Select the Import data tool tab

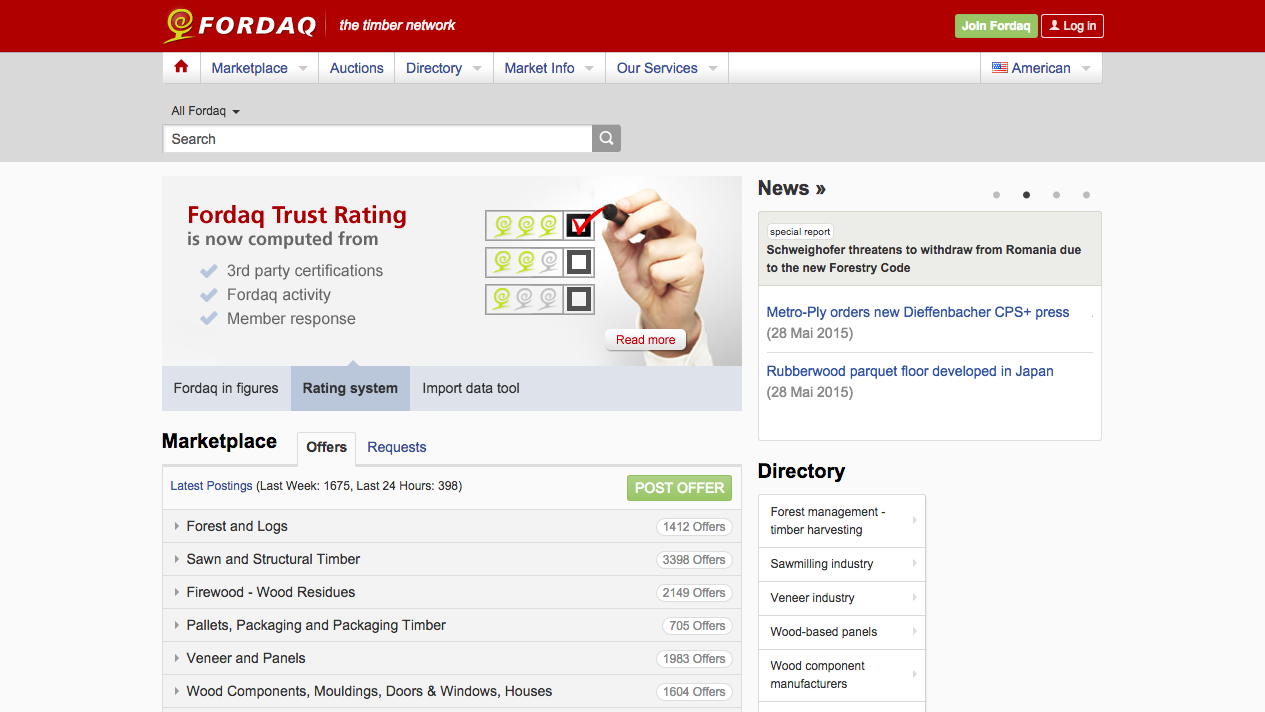point(471,388)
